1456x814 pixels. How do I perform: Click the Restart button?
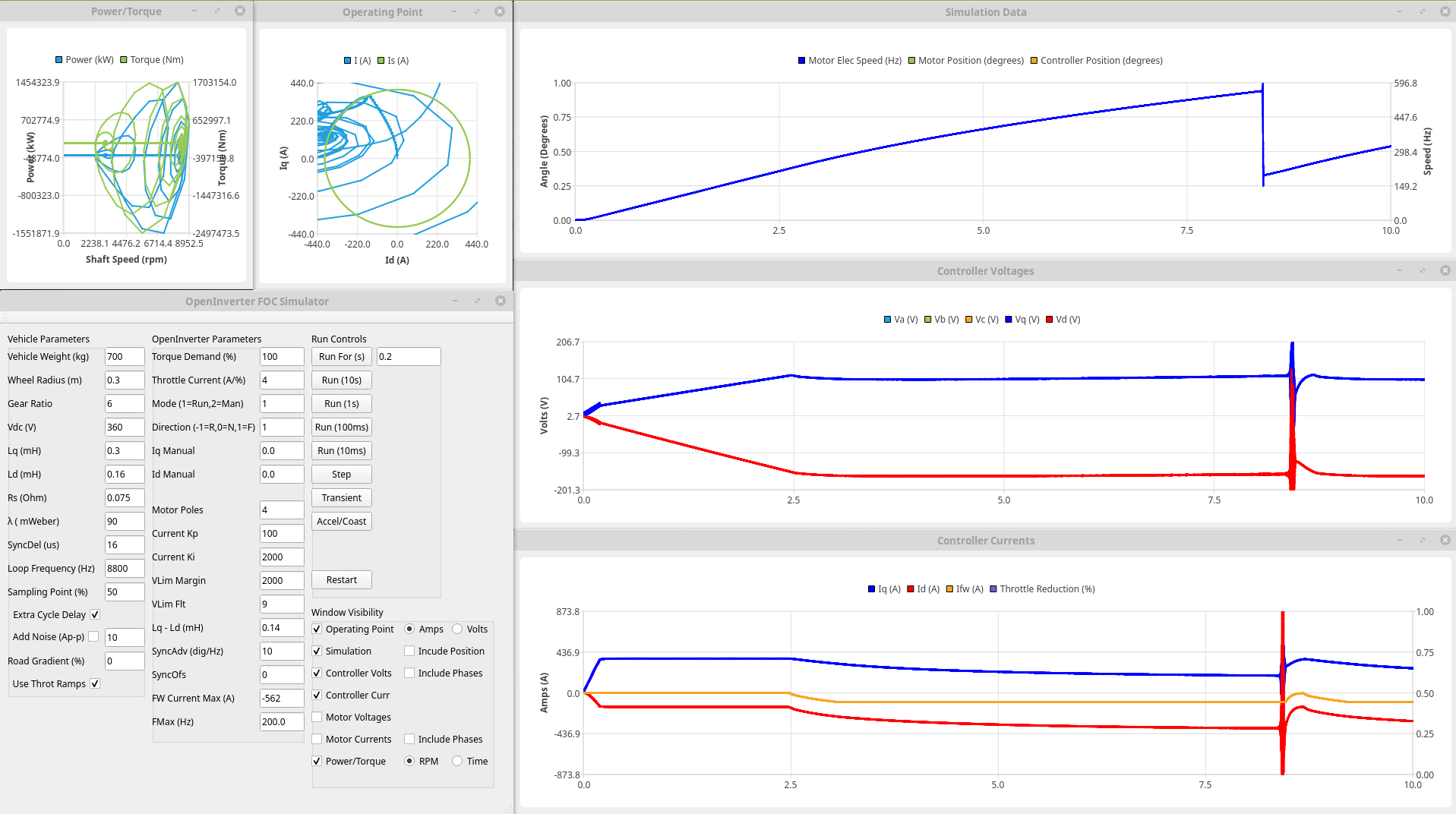click(x=341, y=579)
